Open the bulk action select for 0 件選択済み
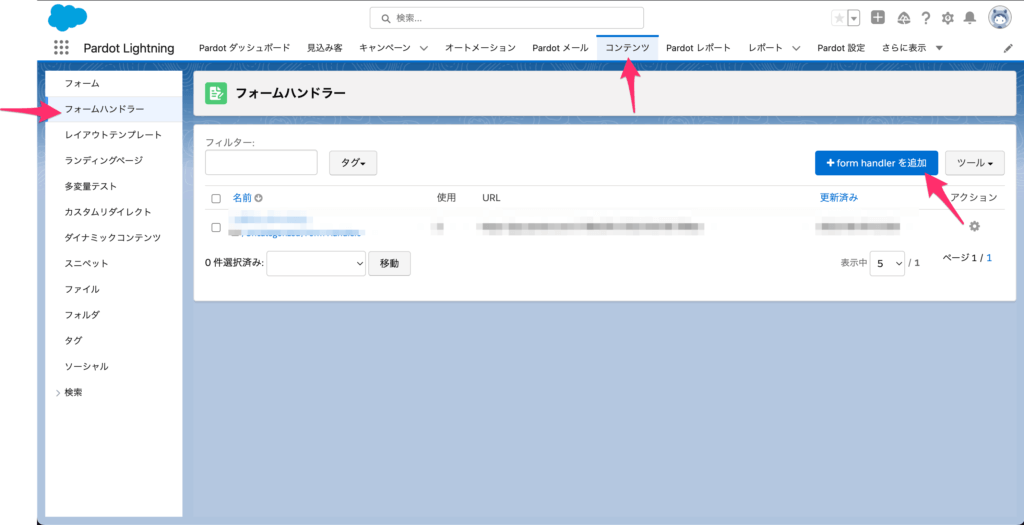 pos(316,263)
